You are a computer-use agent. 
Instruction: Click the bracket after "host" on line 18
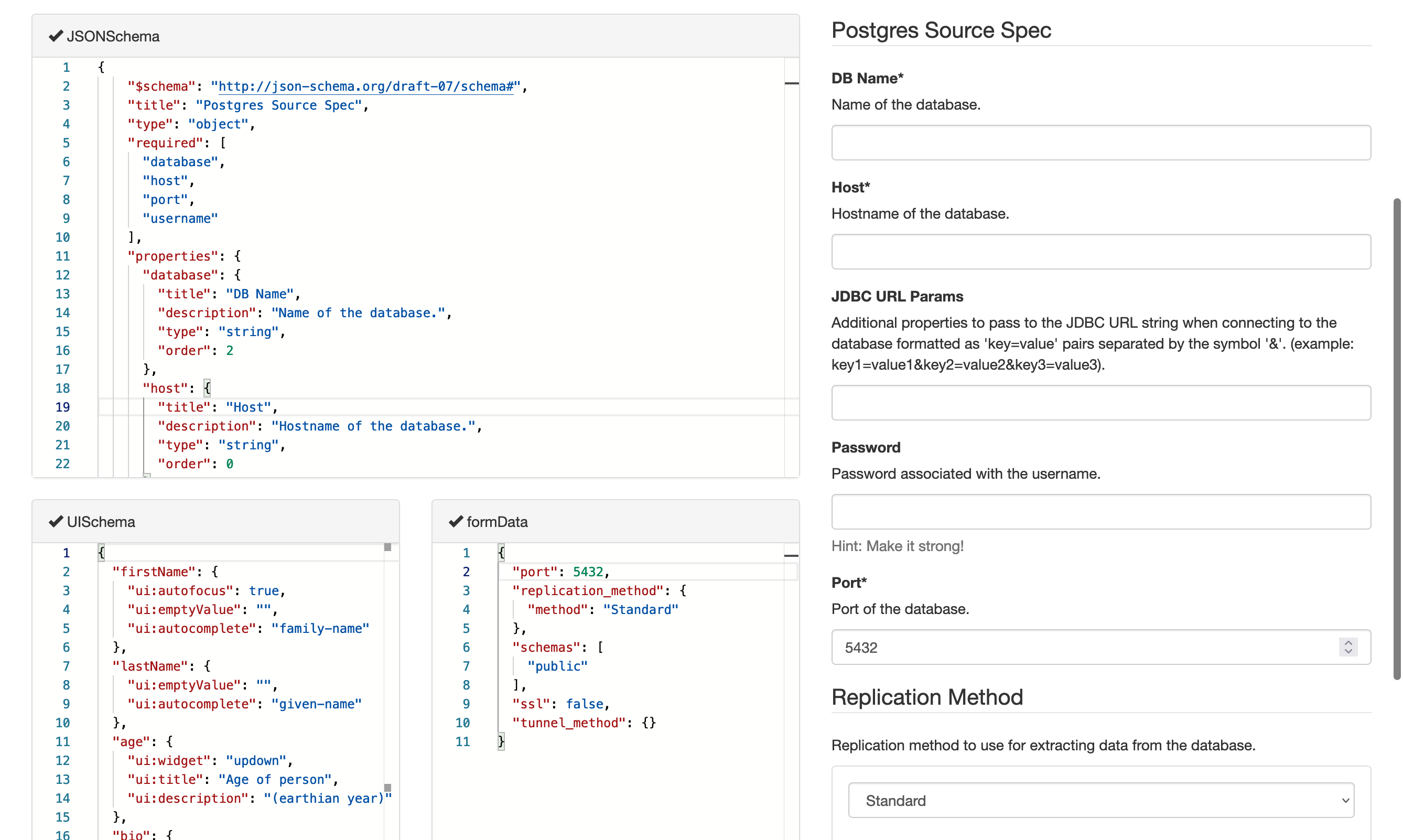[207, 389]
